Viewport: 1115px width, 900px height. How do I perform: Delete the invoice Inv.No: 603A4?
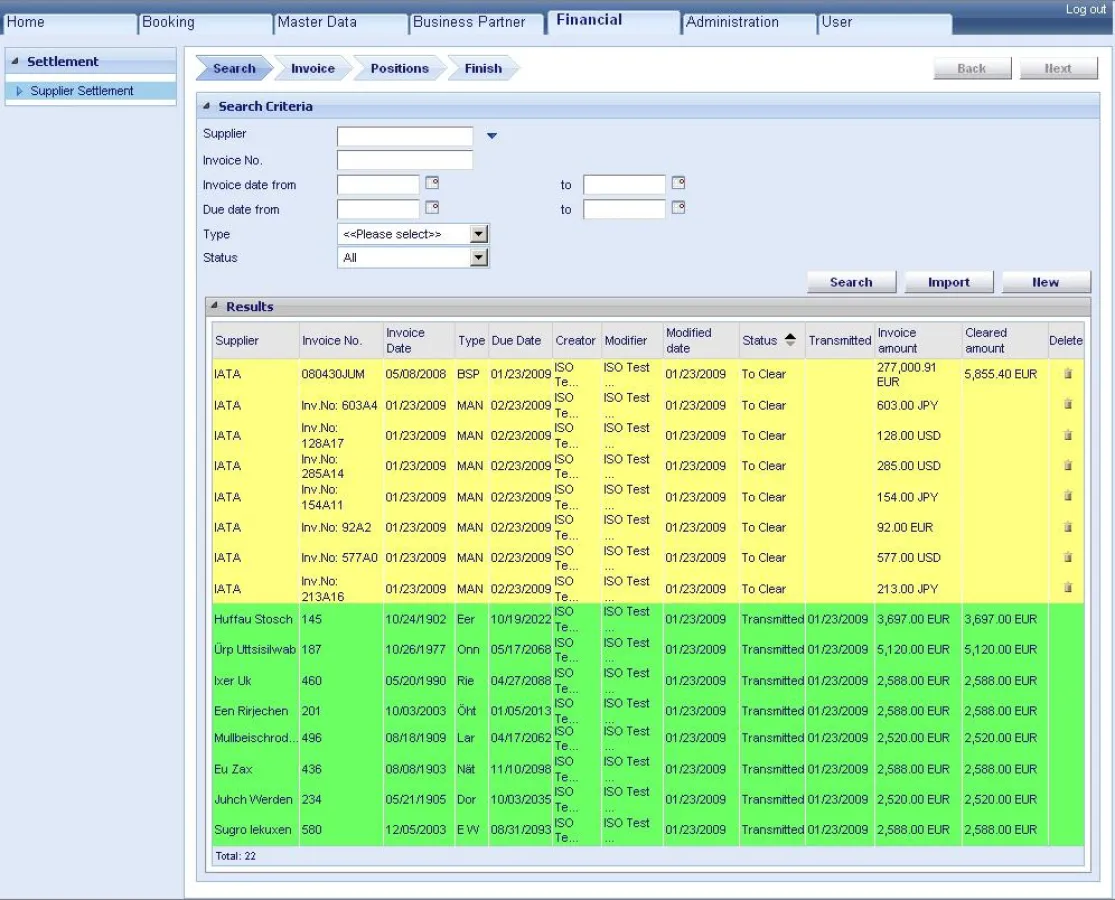[1066, 405]
